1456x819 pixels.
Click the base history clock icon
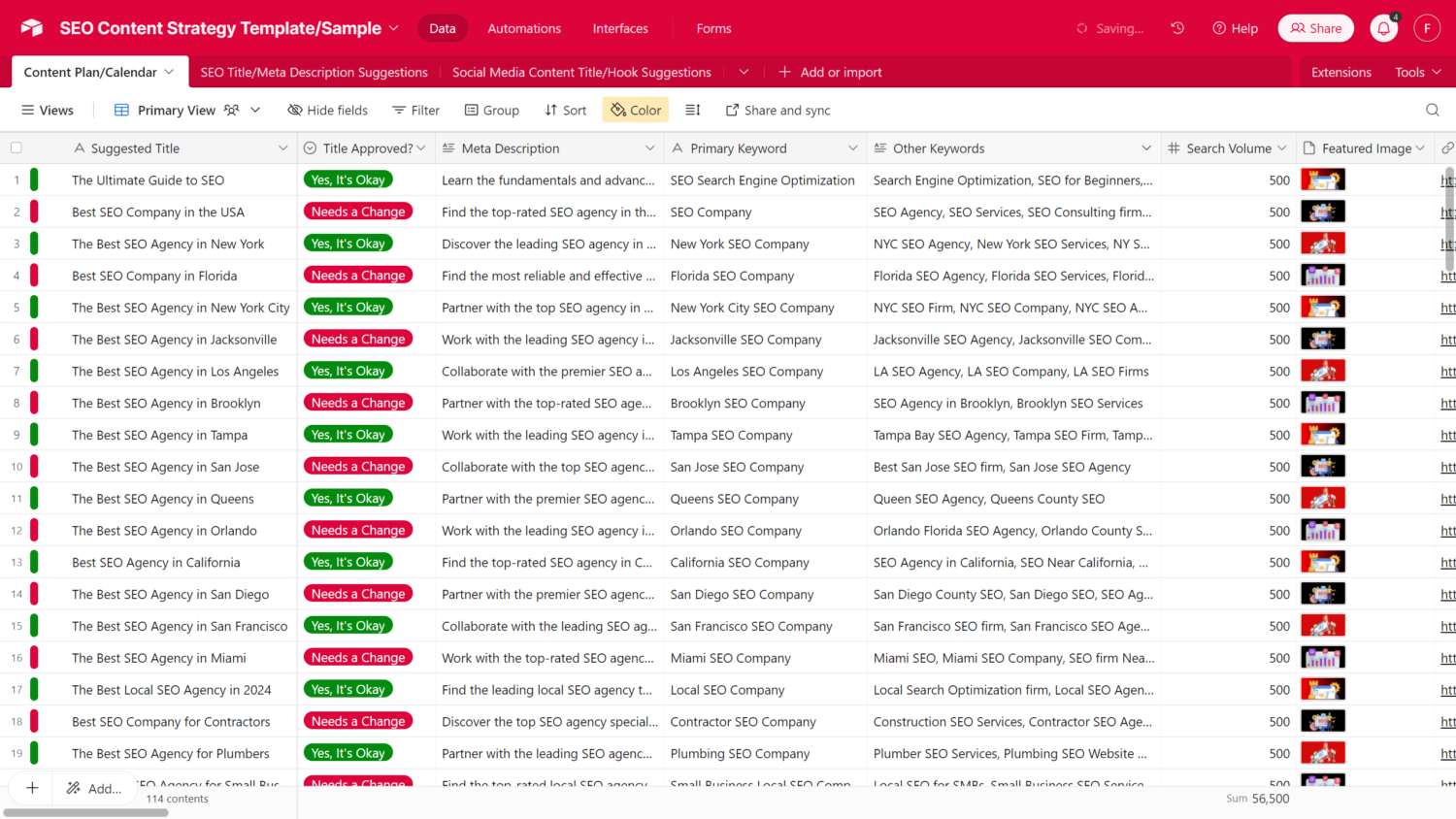coord(1177,28)
